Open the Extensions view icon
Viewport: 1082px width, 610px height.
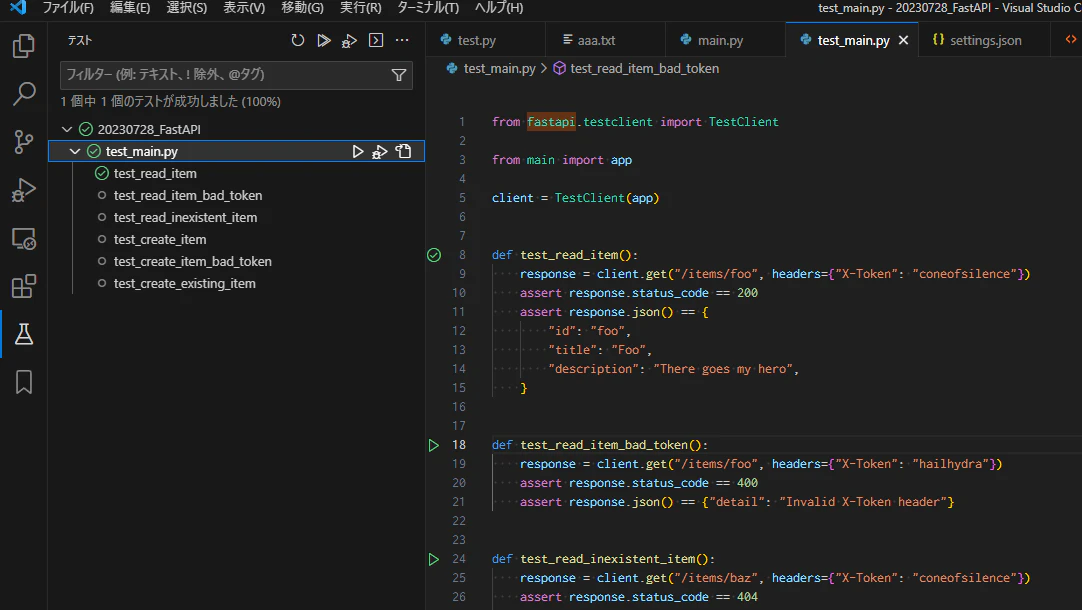[x=23, y=287]
